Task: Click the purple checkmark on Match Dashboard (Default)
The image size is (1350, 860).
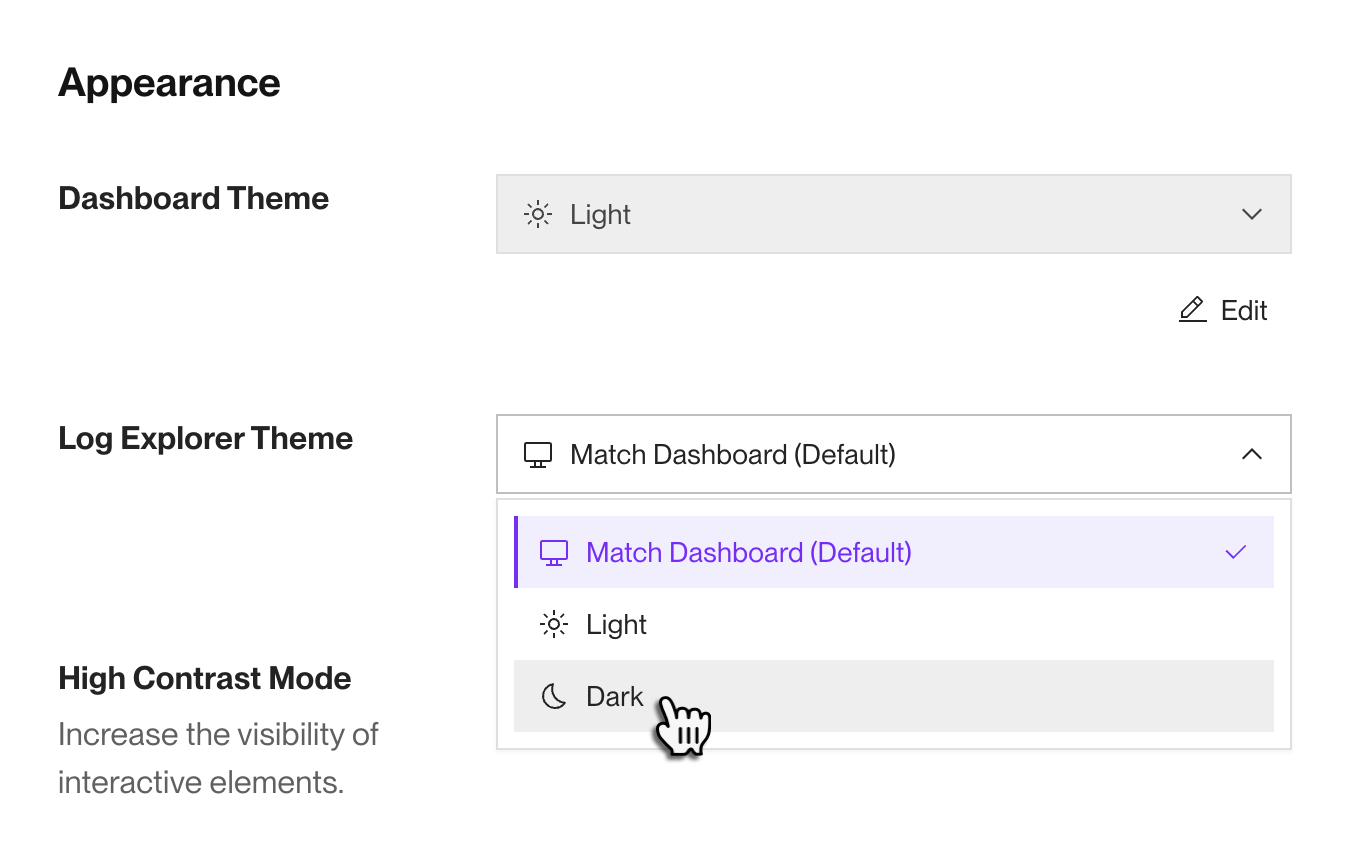Action: coord(1236,551)
